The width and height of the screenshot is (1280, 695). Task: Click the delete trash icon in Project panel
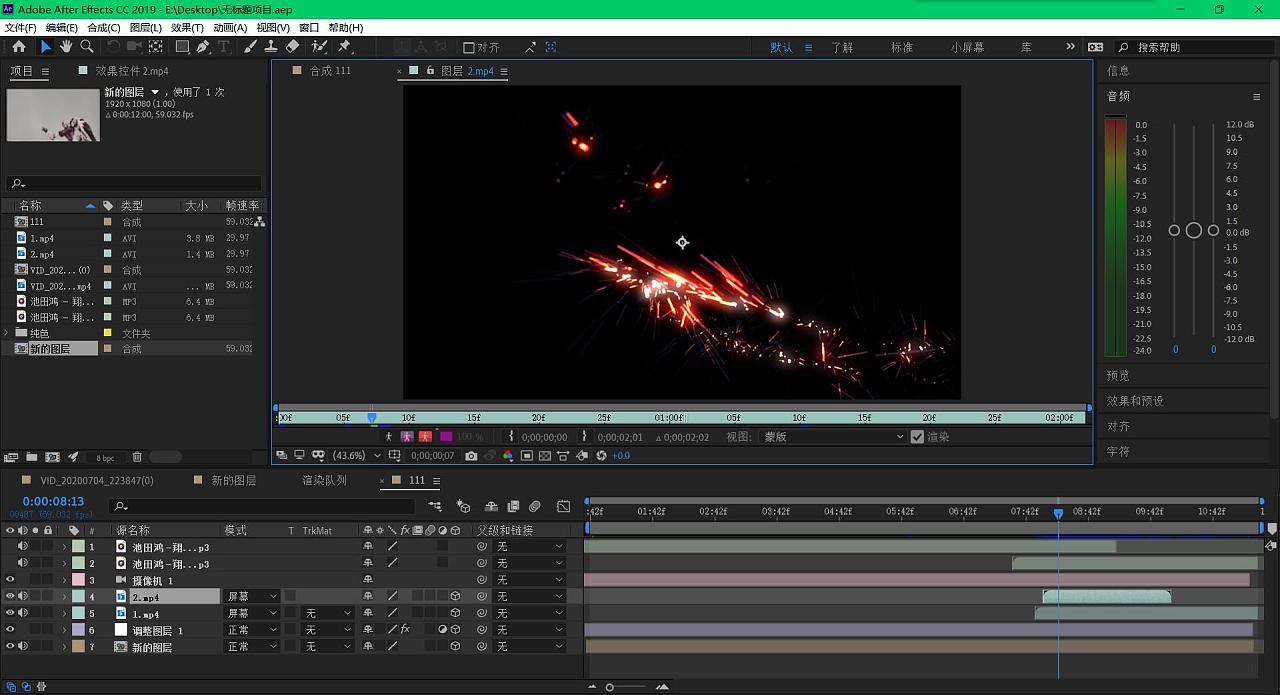coord(137,457)
